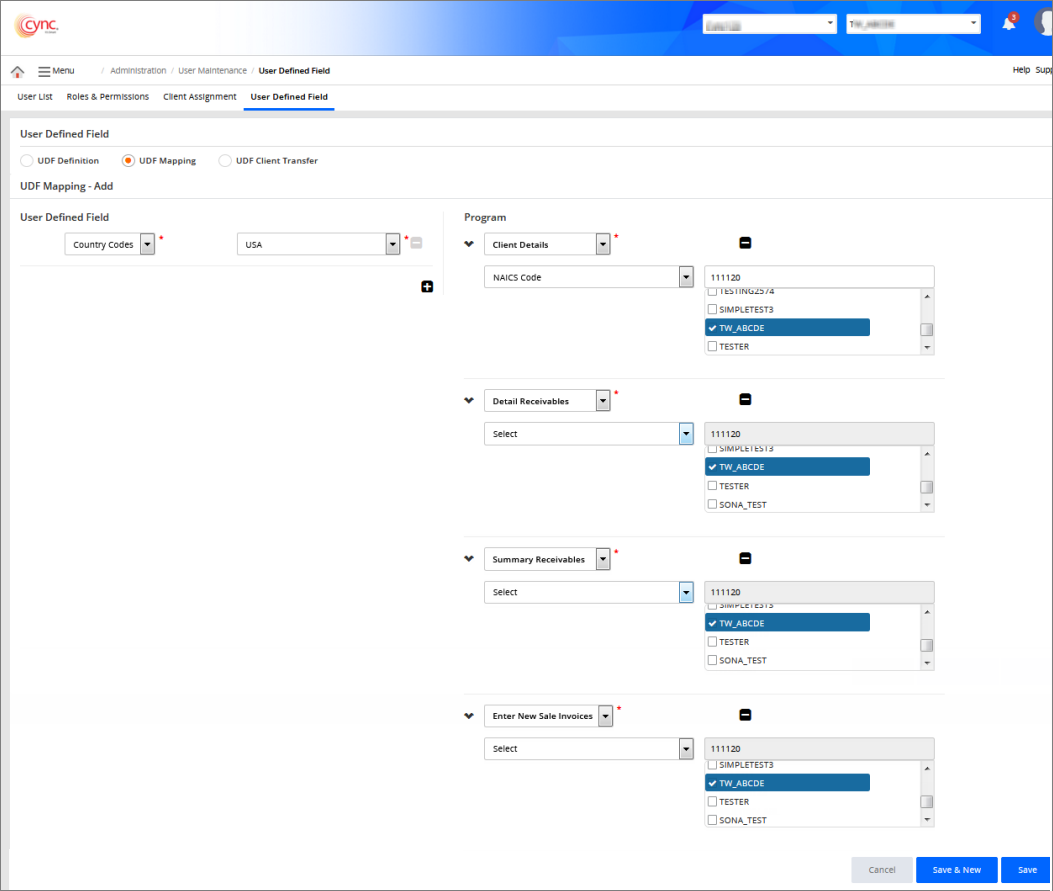Remove the Enter New Sale Invoices minus icon
This screenshot has height=891, width=1053.
pos(745,715)
